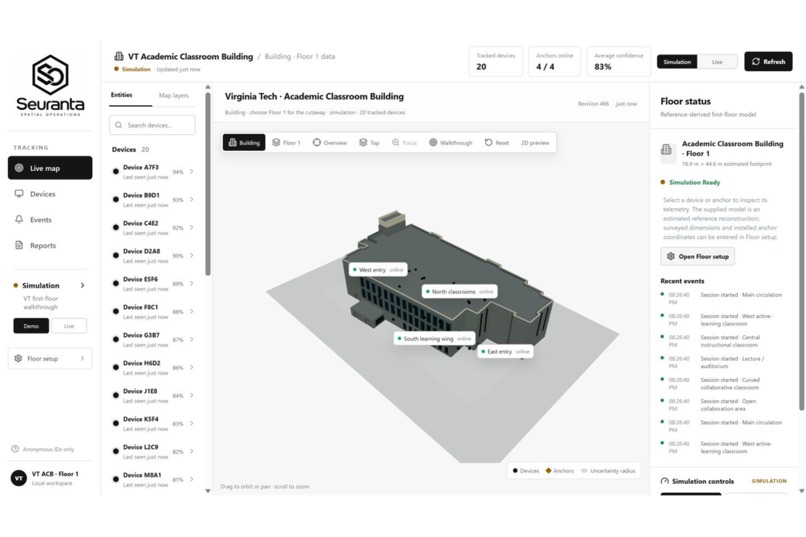Click the search magnifier icon
This screenshot has height=537, width=806.
119,125
